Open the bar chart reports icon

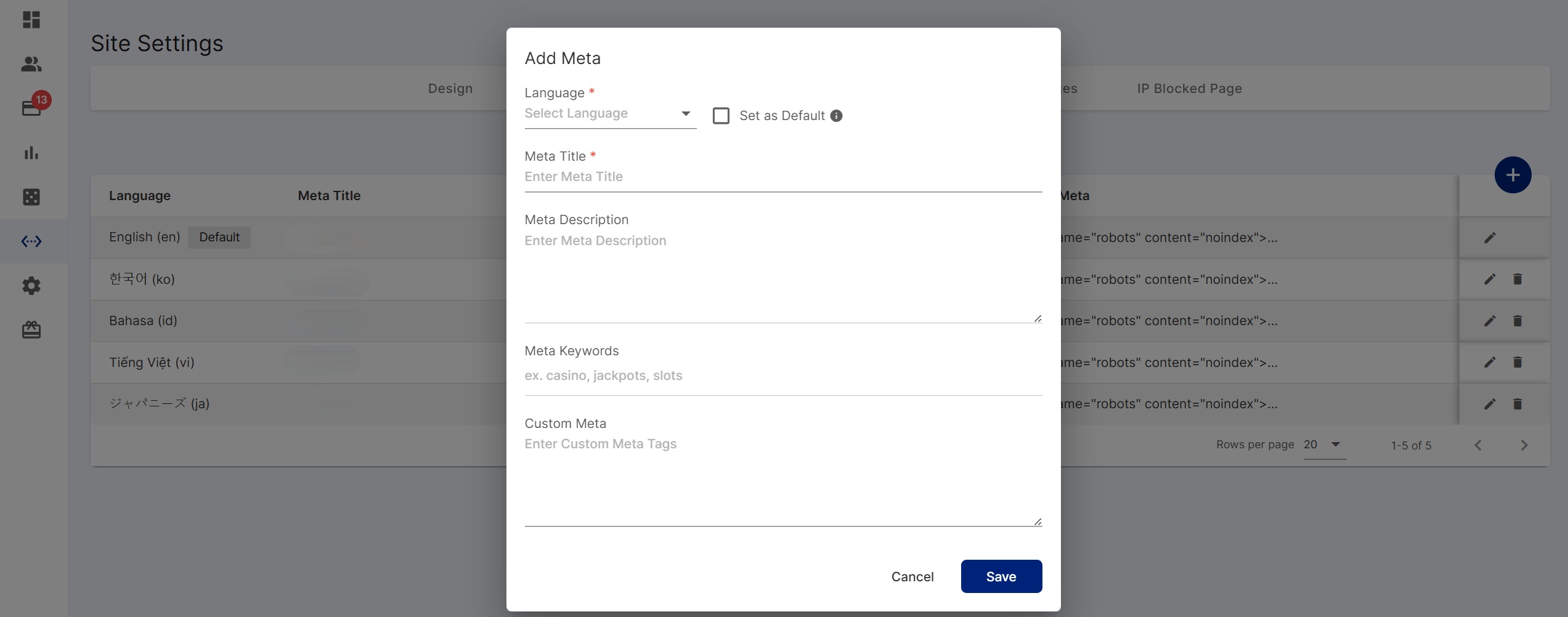(x=31, y=153)
